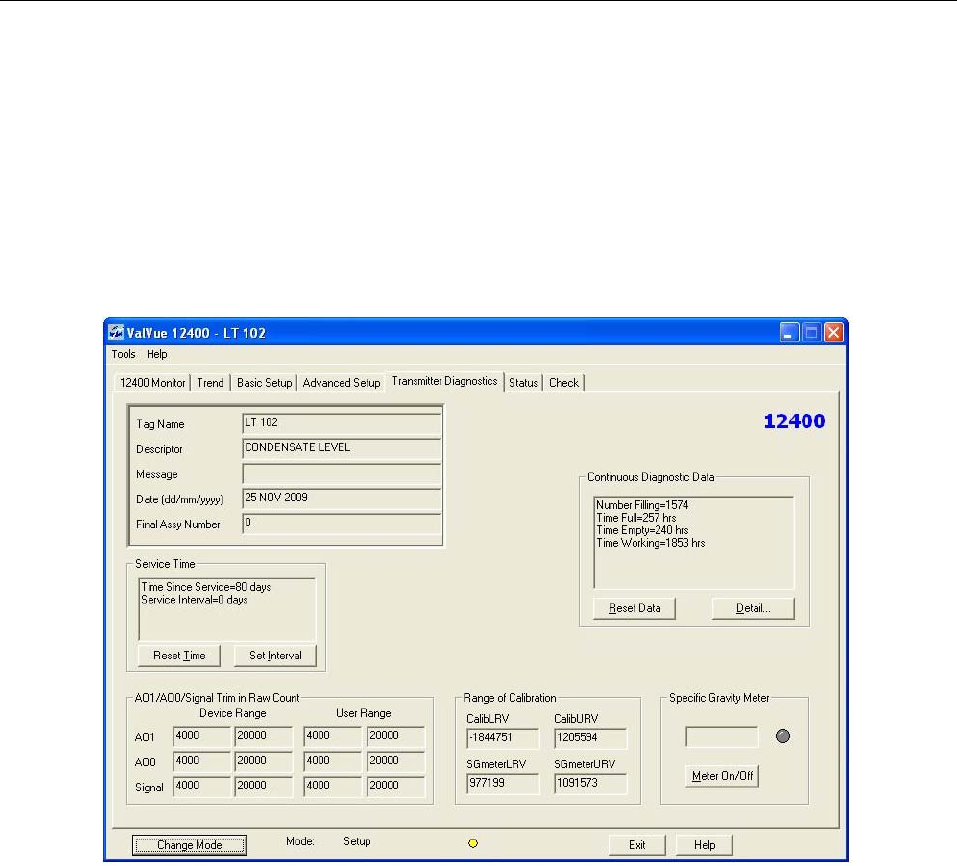This screenshot has width=957, height=866.
Task: Click AO1 Device Range 20000 field
Action: tap(264, 737)
